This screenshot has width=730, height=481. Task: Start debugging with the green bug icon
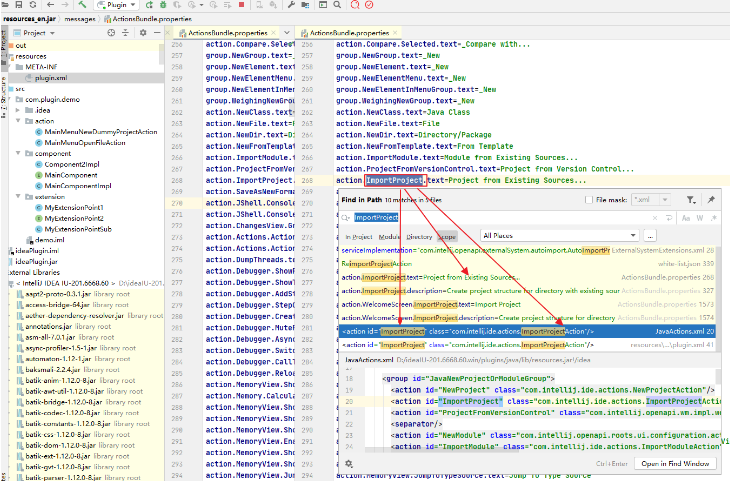(x=163, y=5)
